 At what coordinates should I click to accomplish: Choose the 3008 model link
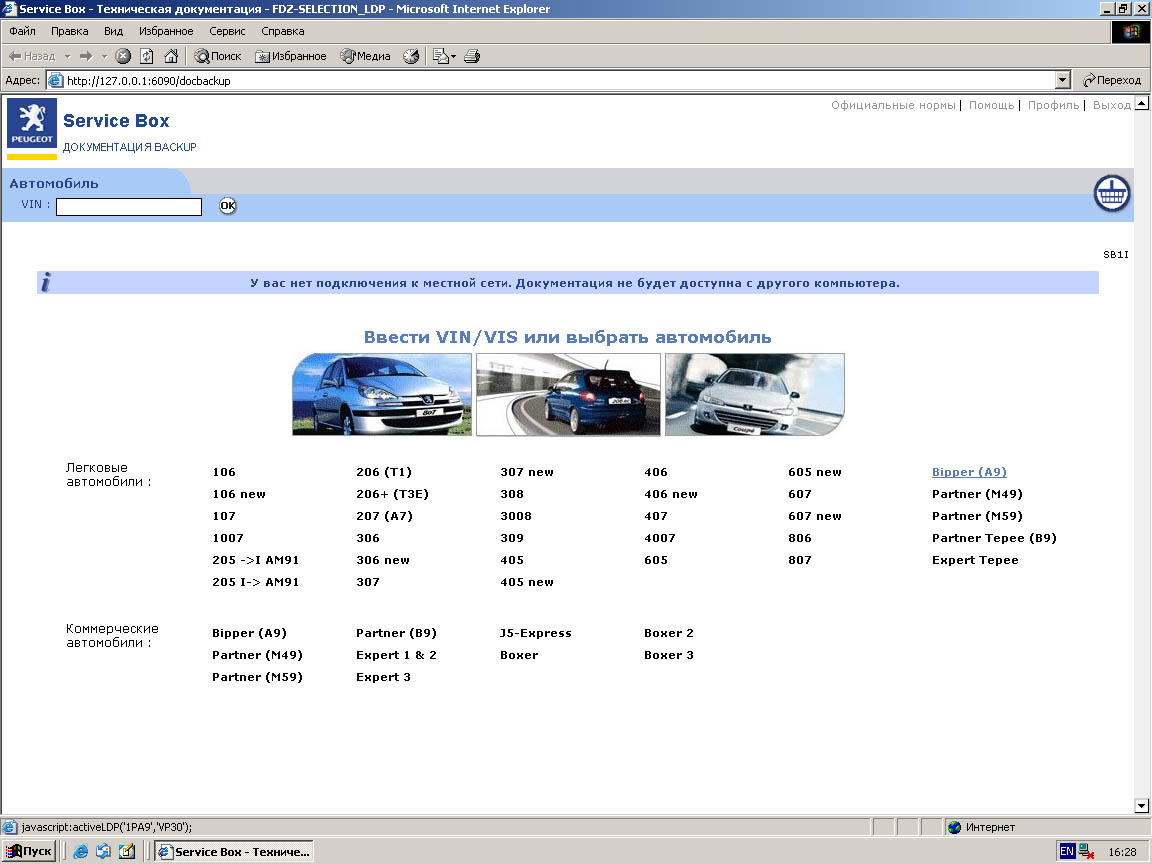tap(516, 516)
